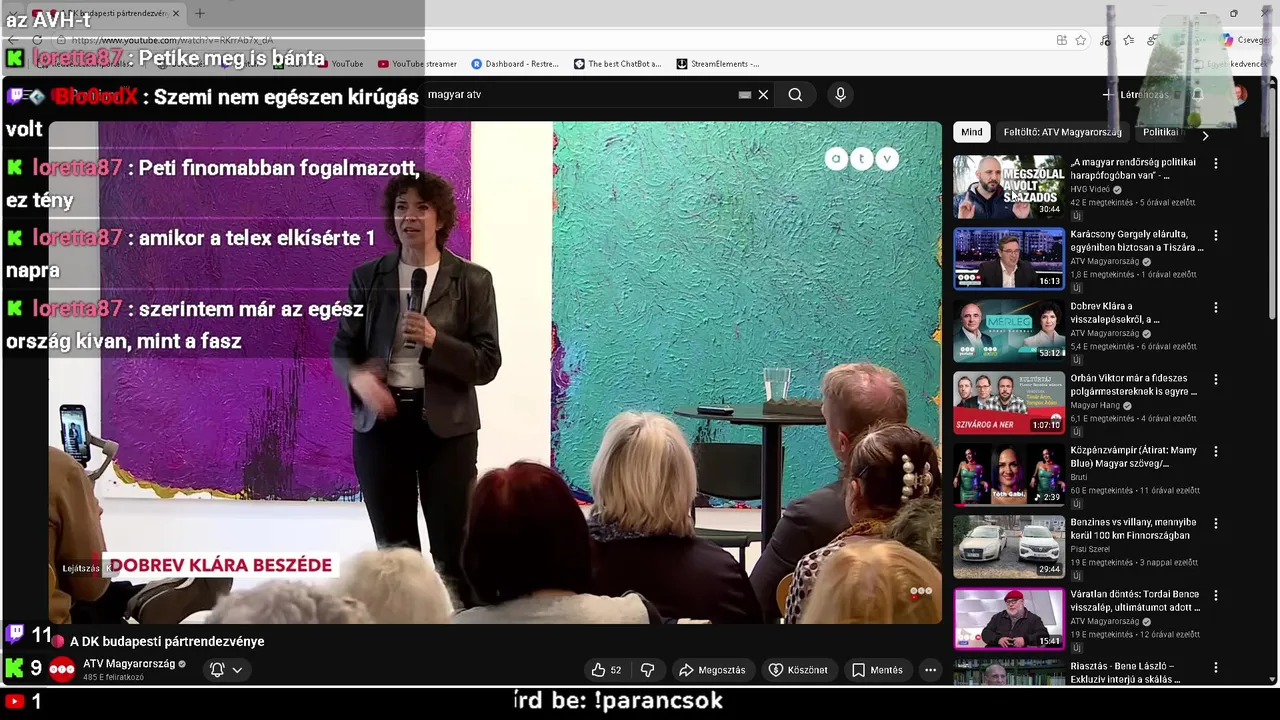Open 'Váratlan döntés: Tordai Bence' video thumbnail
This screenshot has width=1280, height=720.
(1008, 618)
